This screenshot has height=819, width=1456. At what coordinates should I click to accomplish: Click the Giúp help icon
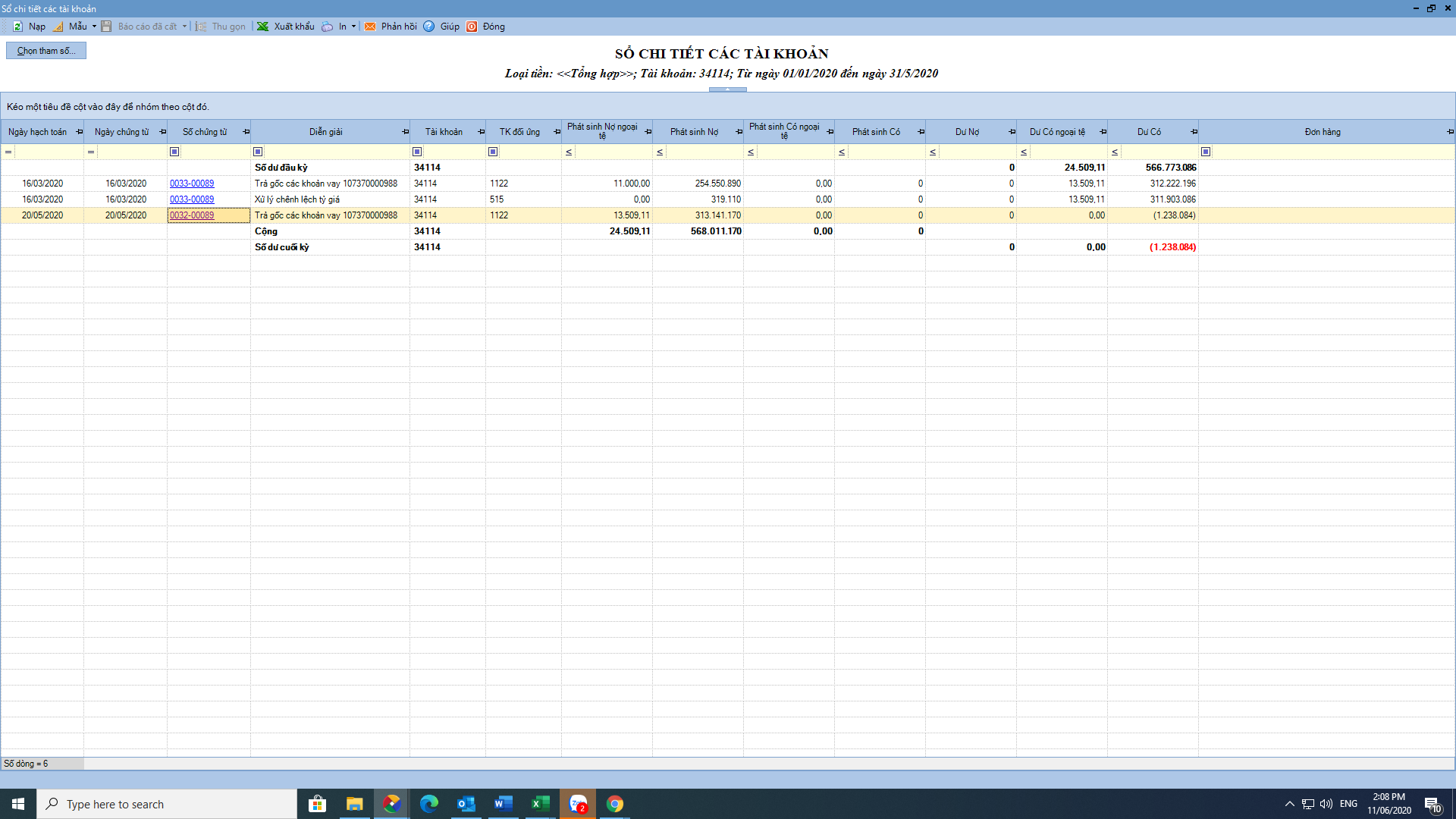pyautogui.click(x=429, y=27)
